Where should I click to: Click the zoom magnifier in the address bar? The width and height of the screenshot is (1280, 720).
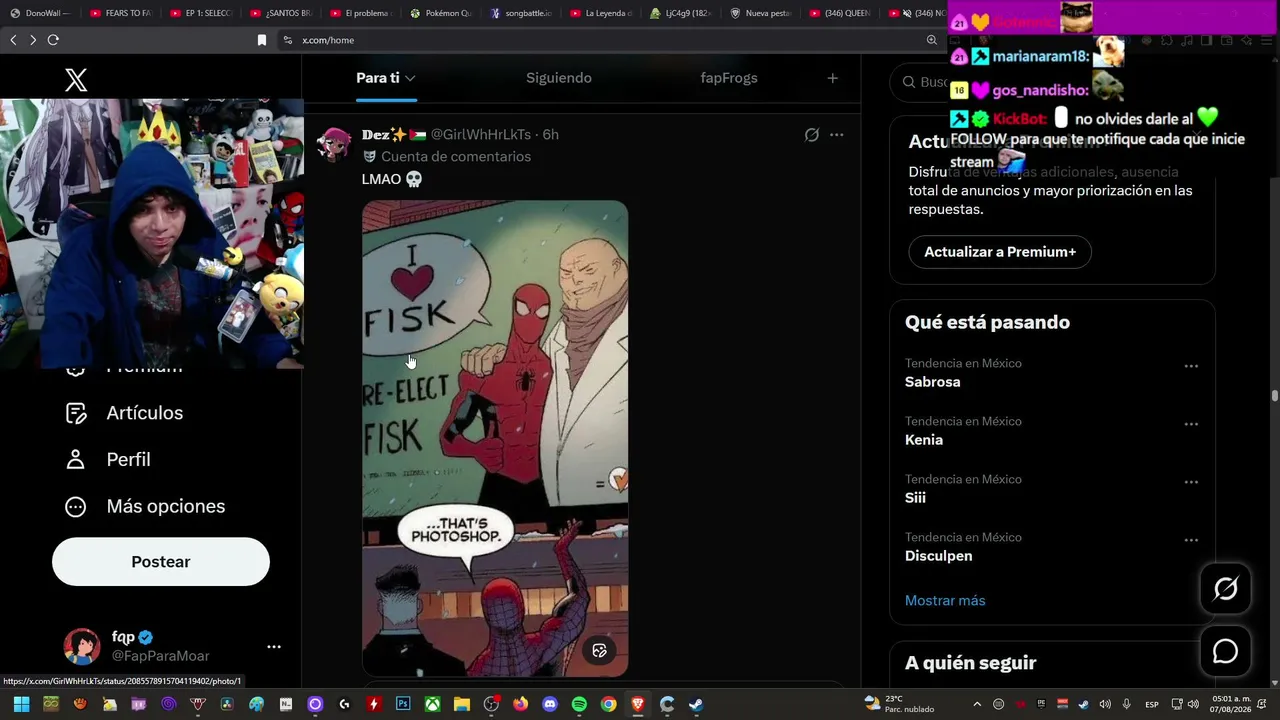pyautogui.click(x=932, y=40)
